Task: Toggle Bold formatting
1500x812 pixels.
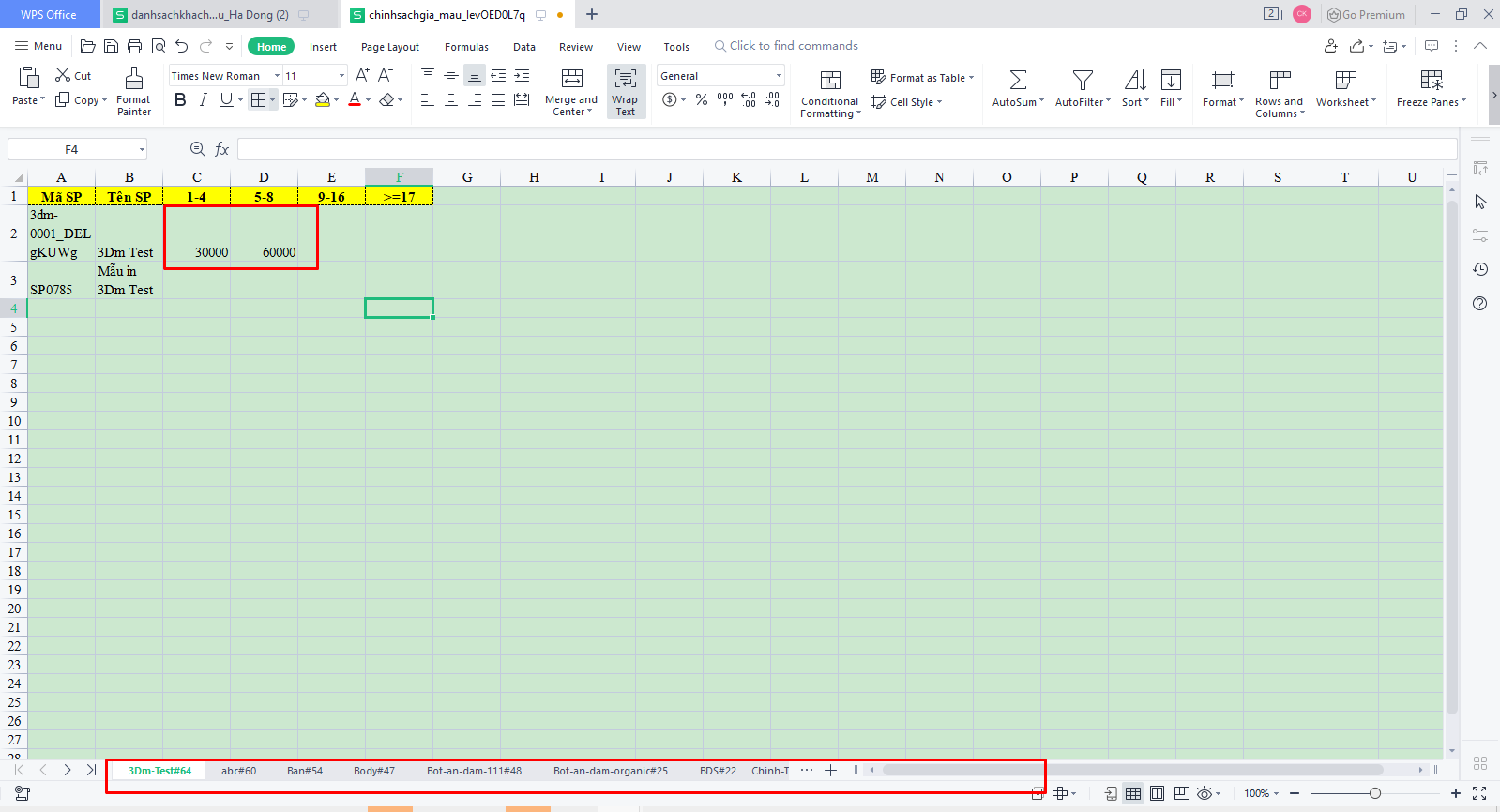Action: coord(180,99)
